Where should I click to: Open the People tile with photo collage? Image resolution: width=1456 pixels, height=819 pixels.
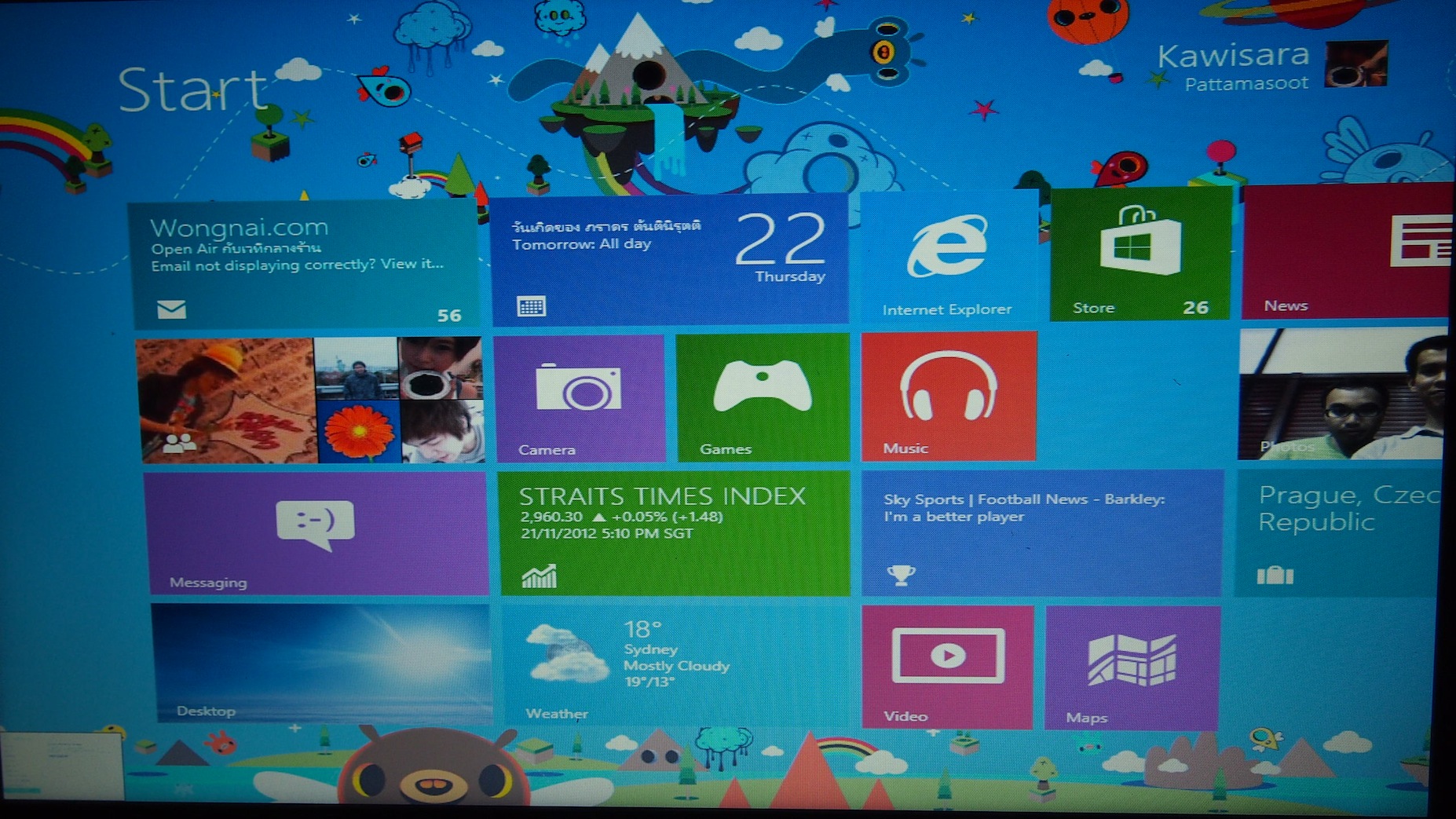309,400
